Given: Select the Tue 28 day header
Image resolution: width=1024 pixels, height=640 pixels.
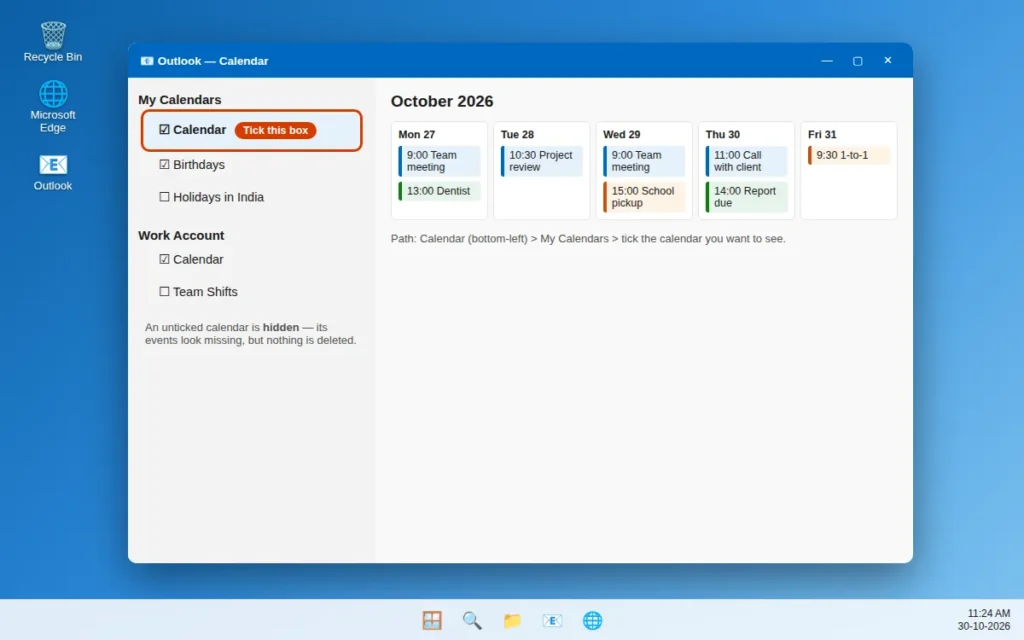Looking at the screenshot, I should 517,134.
